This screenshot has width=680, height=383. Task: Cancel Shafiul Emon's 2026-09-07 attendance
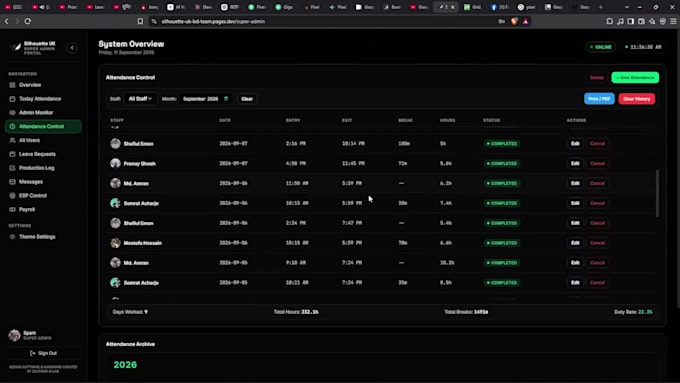597,144
